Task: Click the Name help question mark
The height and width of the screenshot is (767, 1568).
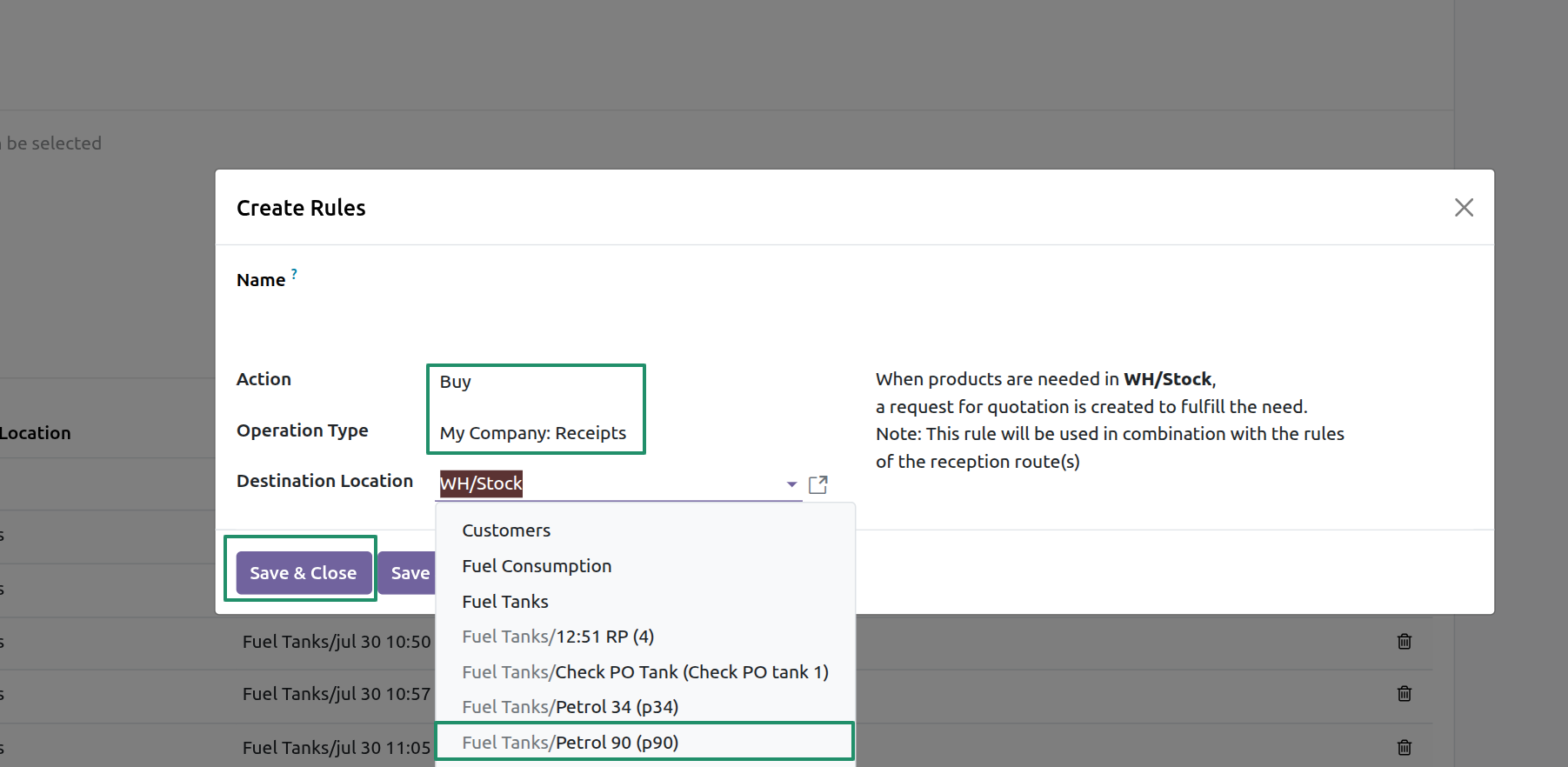Action: (x=294, y=274)
